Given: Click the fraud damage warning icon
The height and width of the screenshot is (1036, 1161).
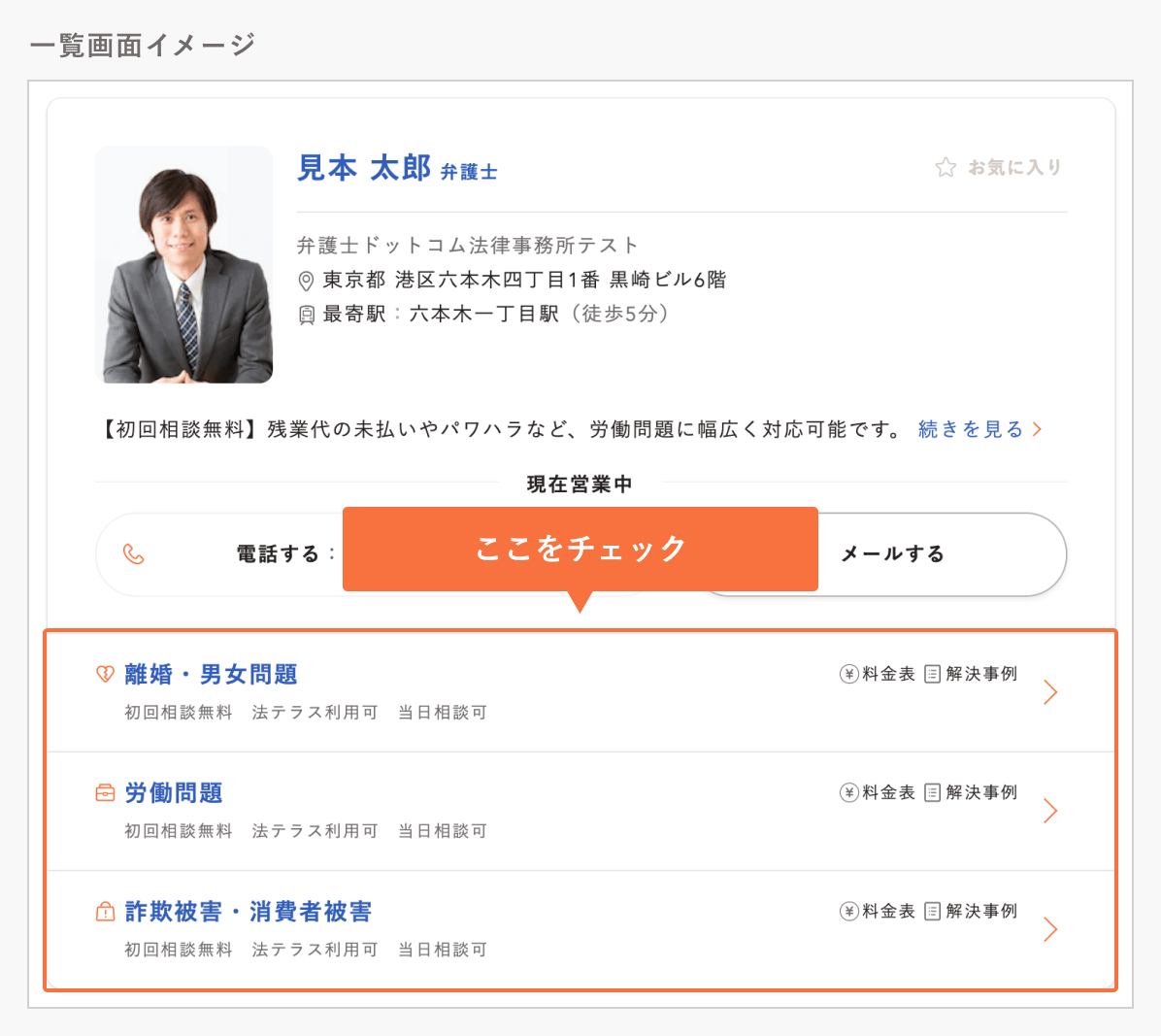Looking at the screenshot, I should [x=105, y=912].
